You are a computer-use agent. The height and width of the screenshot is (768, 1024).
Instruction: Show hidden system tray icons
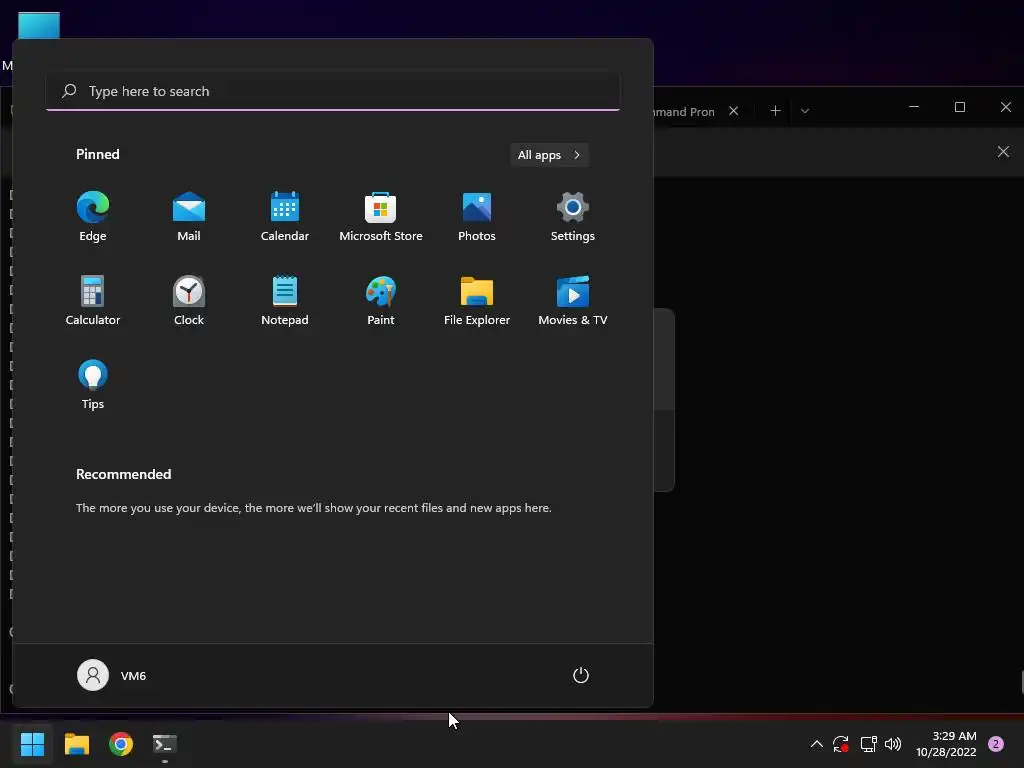[x=816, y=744]
